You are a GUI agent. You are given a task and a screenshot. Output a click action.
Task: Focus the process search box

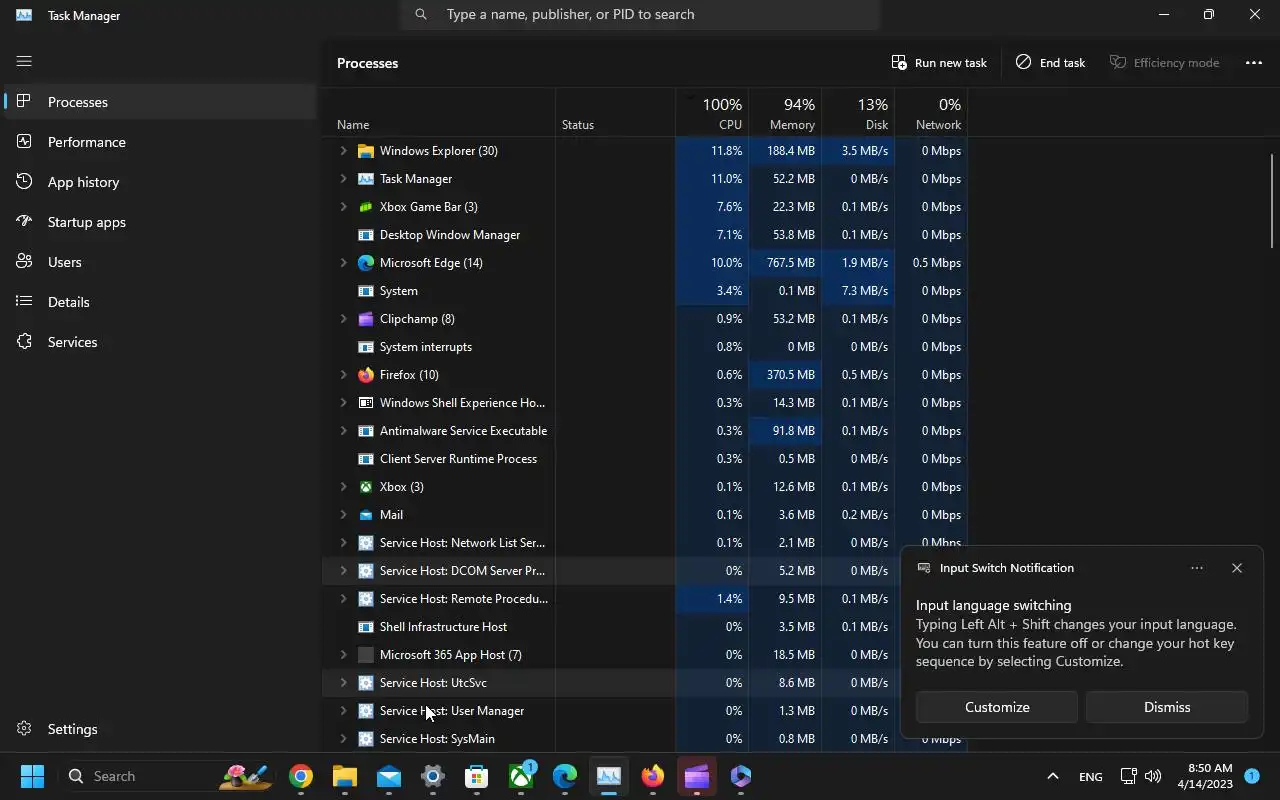[x=640, y=14]
